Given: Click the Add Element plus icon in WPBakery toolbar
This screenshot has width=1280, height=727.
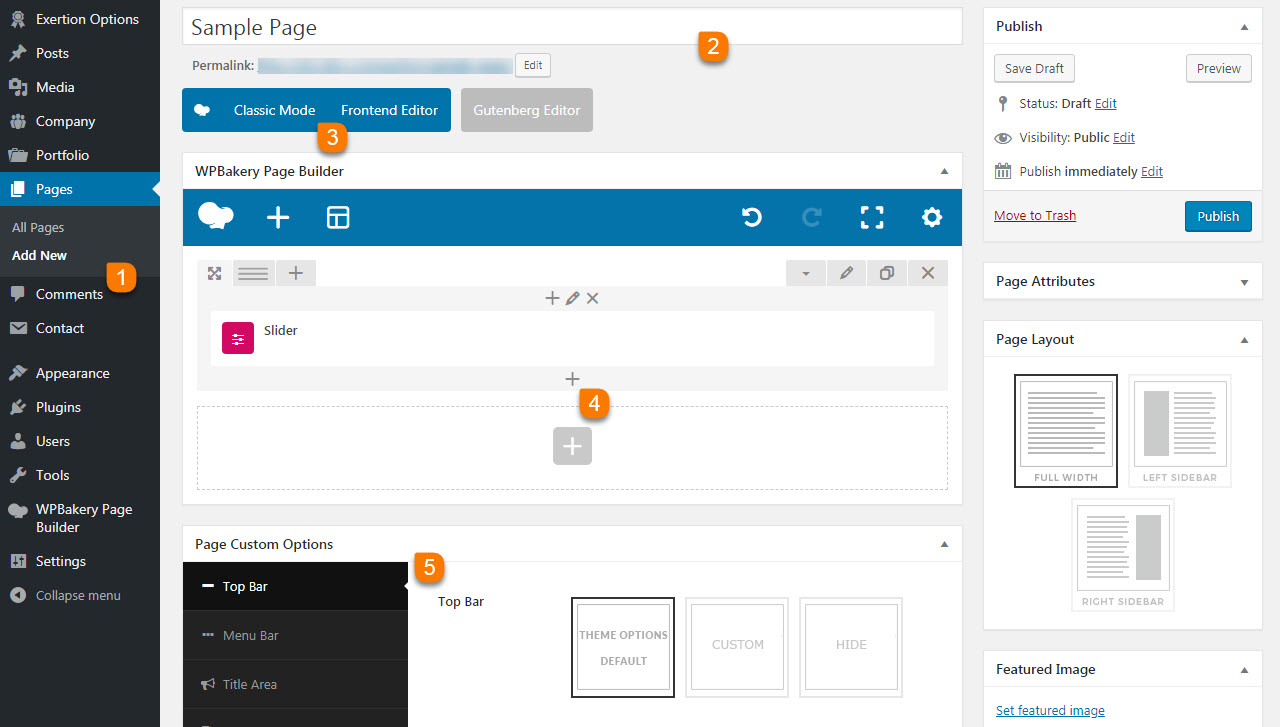Looking at the screenshot, I should pos(278,217).
